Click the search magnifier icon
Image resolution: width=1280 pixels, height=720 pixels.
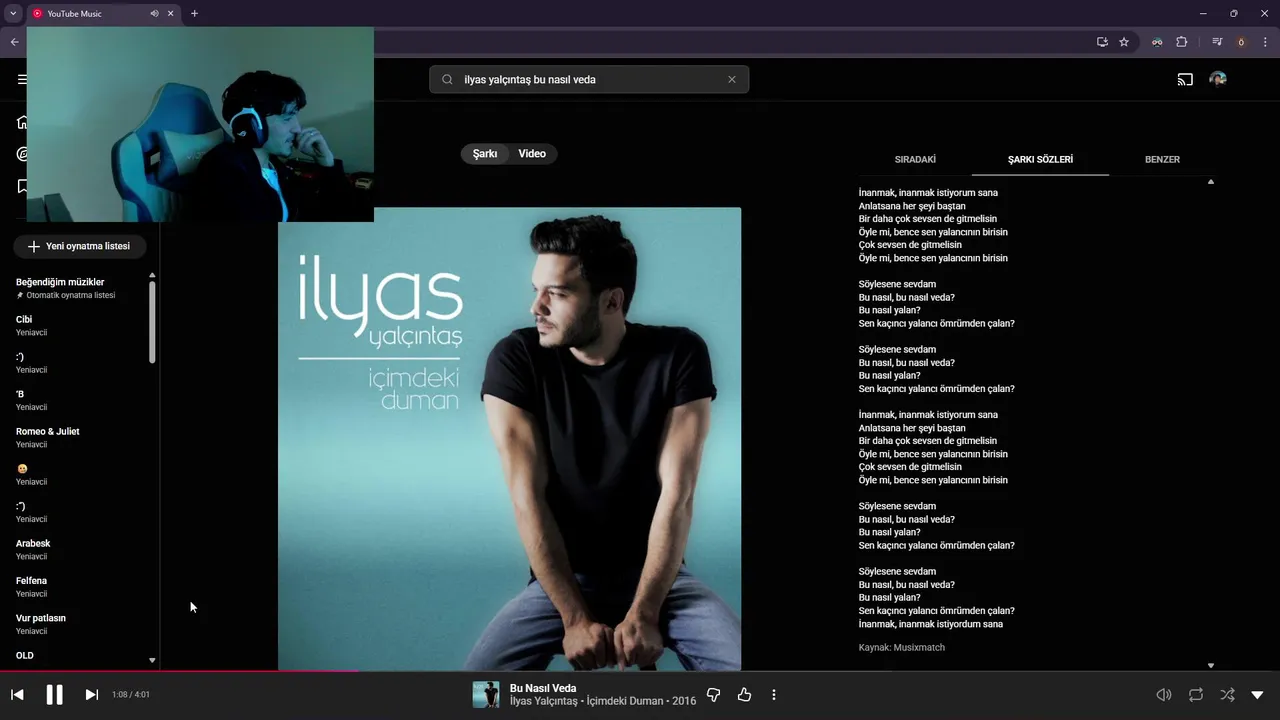pos(447,79)
